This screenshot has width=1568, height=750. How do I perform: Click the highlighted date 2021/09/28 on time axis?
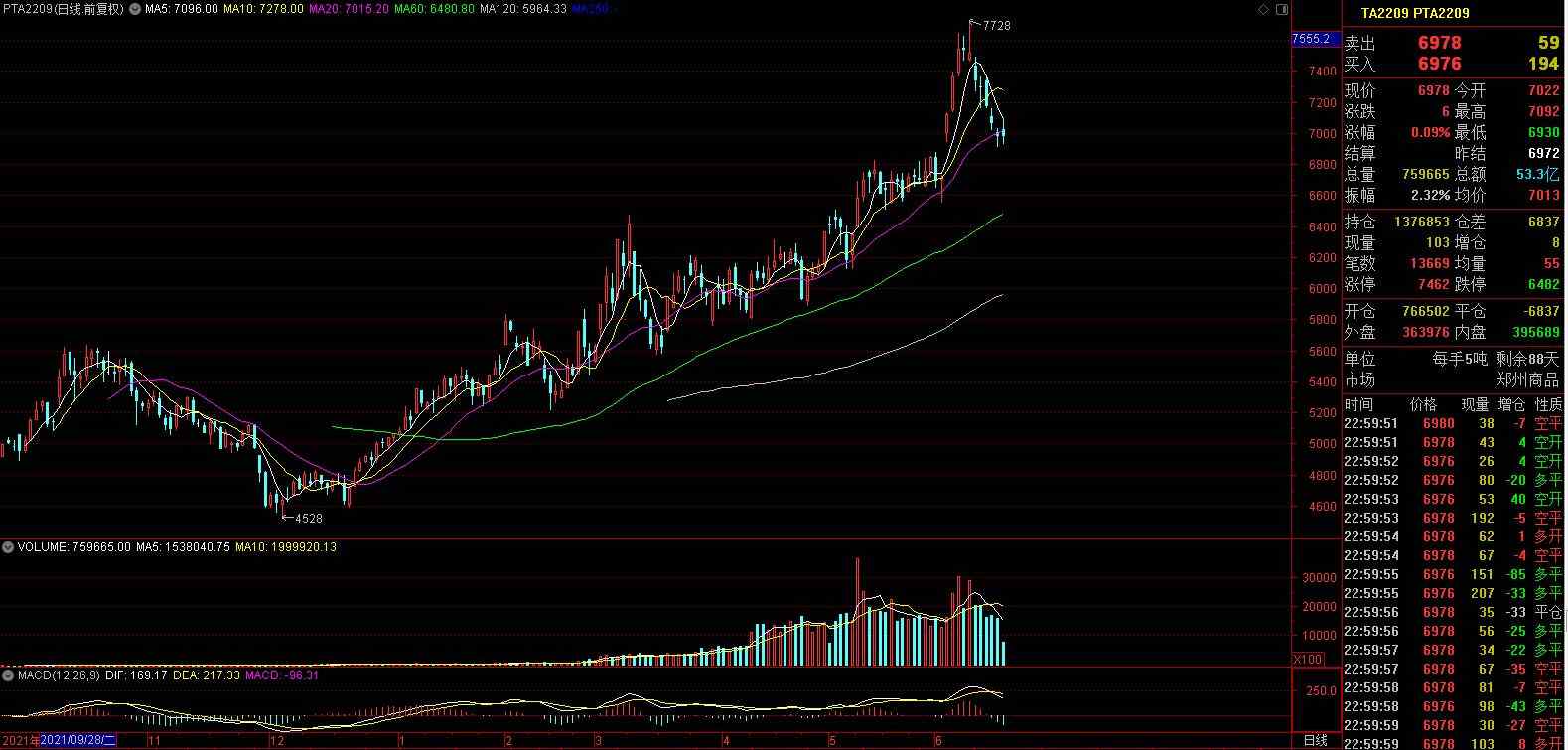[78, 740]
